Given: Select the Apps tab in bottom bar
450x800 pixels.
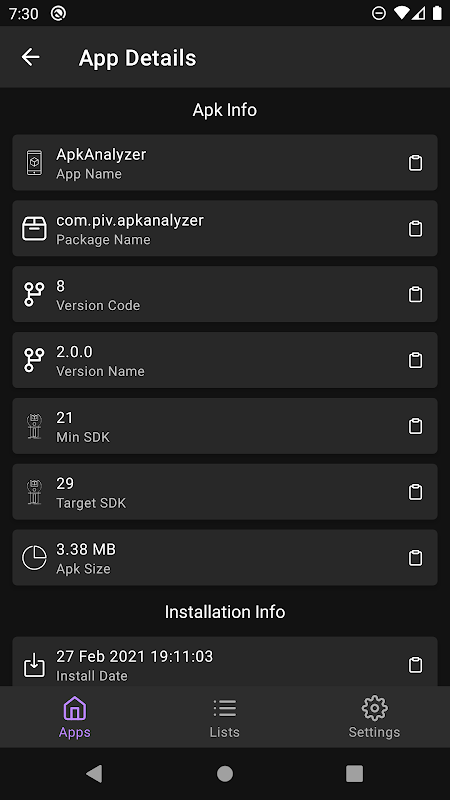Looking at the screenshot, I should click(74, 717).
